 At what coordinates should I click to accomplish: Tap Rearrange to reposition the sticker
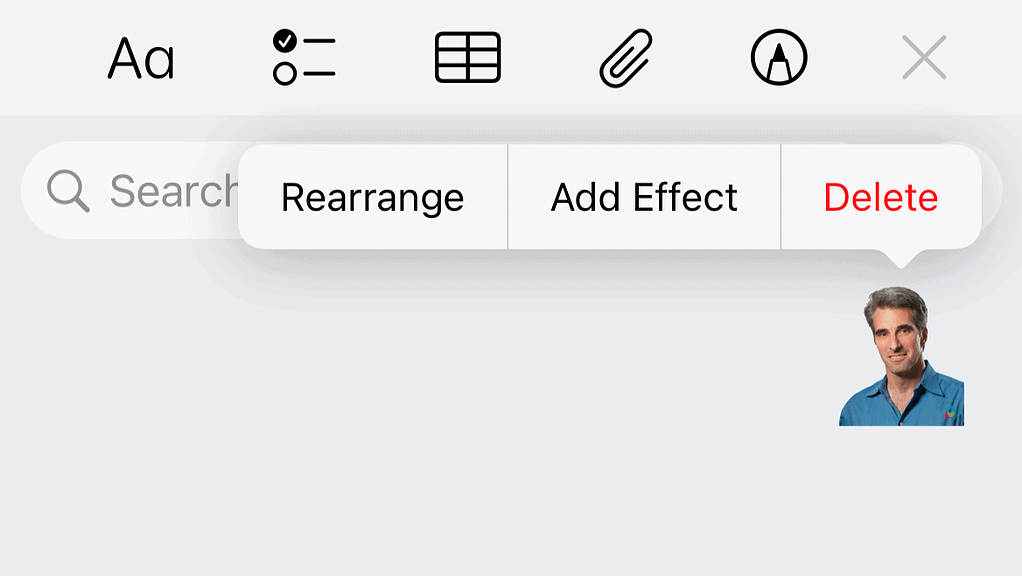[372, 197]
